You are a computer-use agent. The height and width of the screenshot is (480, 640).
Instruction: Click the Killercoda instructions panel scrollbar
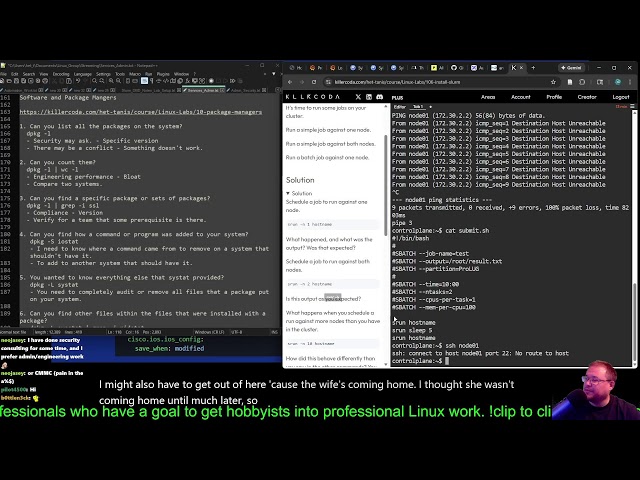click(x=386, y=185)
